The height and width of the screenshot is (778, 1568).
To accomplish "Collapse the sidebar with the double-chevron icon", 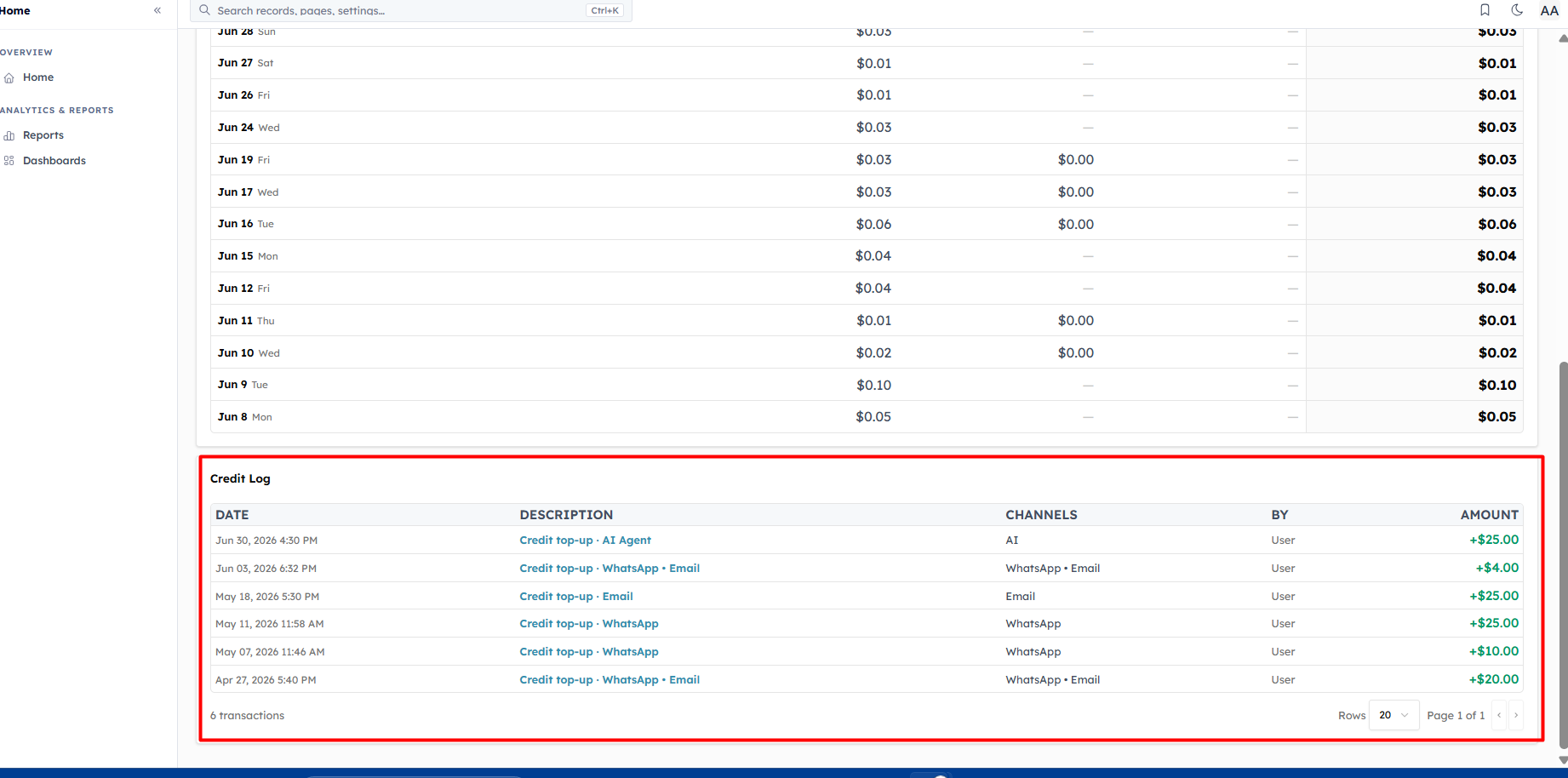I will (157, 10).
